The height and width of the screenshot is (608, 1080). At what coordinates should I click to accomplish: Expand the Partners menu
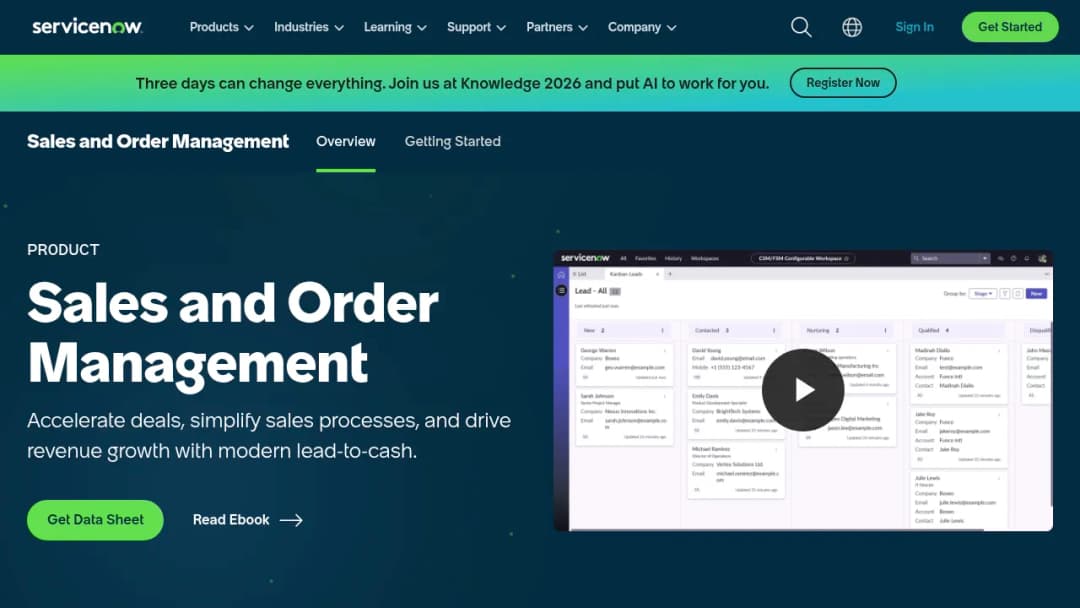tap(557, 27)
